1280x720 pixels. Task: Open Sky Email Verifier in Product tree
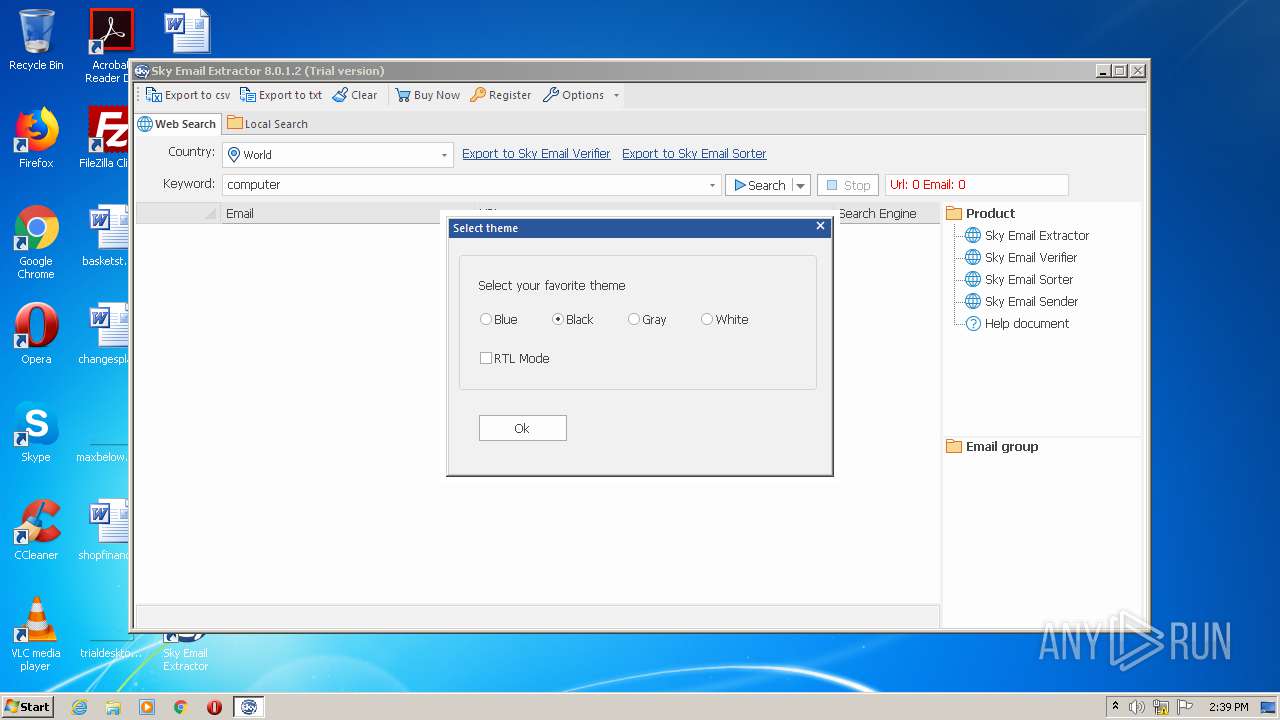pyautogui.click(x=1020, y=258)
